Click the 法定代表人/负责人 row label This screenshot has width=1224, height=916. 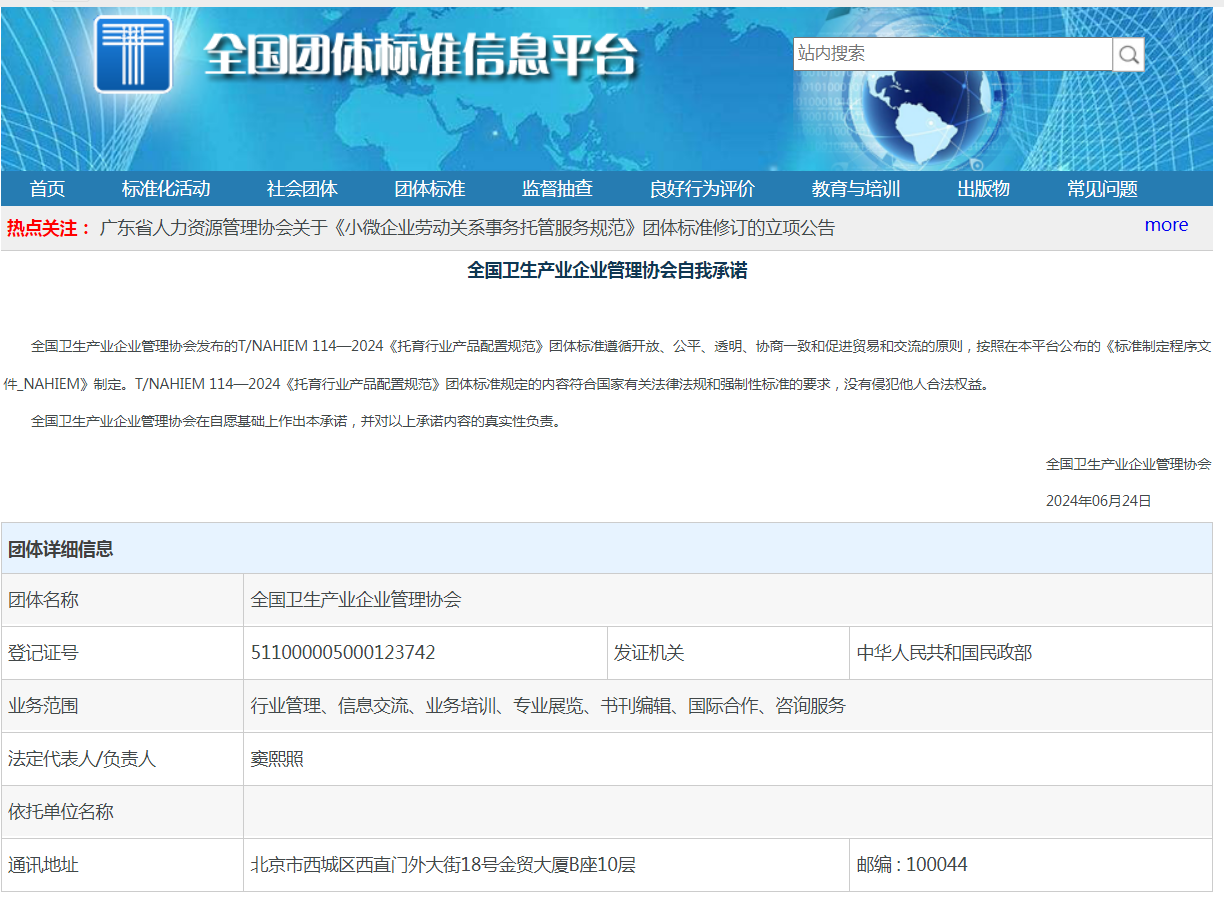pos(82,759)
